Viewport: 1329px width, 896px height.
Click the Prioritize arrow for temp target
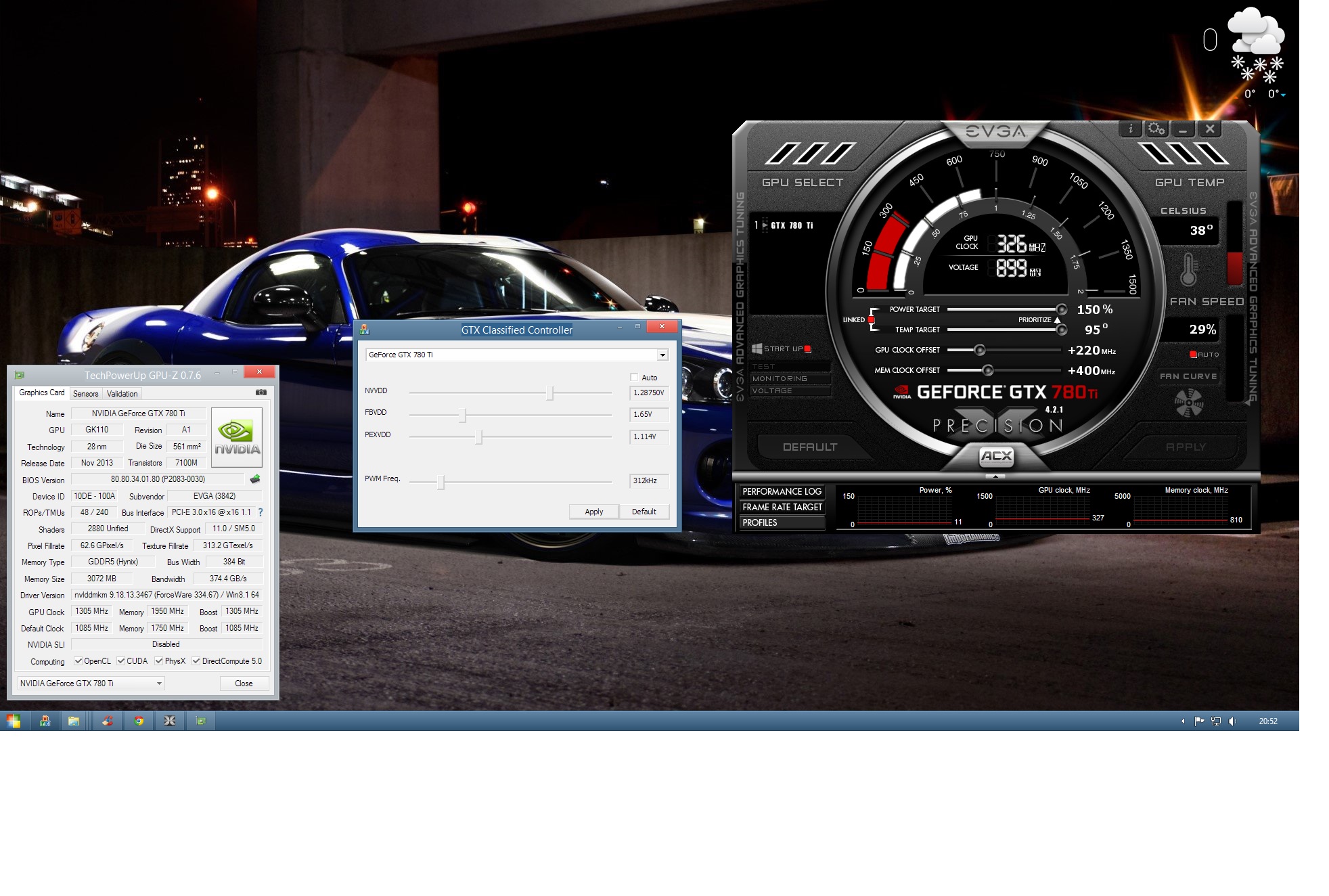click(x=1057, y=319)
